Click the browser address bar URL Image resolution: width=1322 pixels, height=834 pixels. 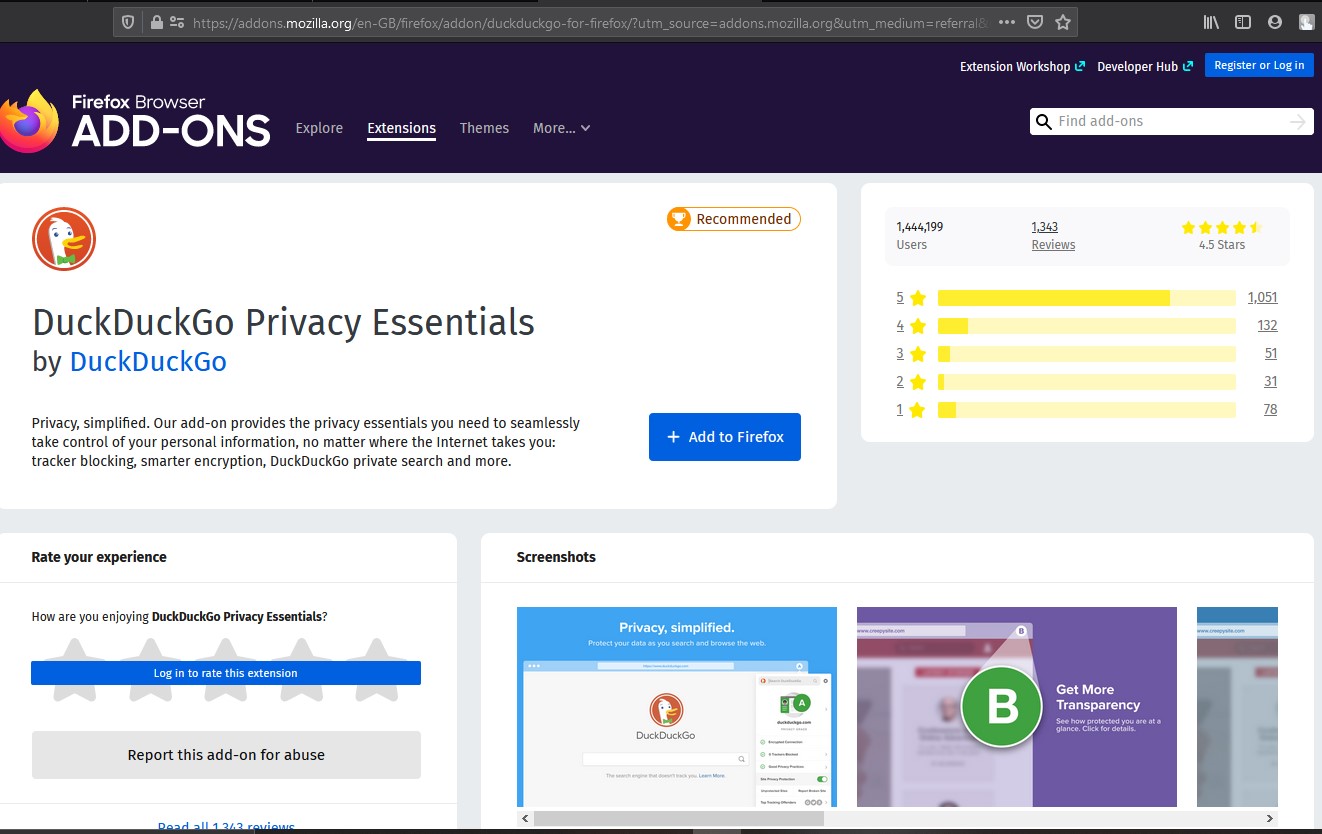[590, 22]
